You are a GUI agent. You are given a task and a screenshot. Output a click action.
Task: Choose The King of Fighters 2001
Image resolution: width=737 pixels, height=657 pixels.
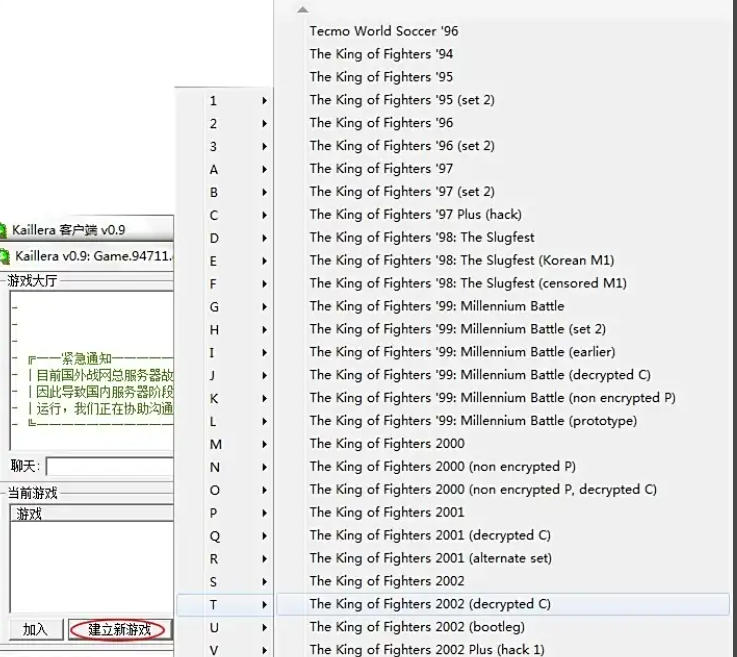[503, 512]
